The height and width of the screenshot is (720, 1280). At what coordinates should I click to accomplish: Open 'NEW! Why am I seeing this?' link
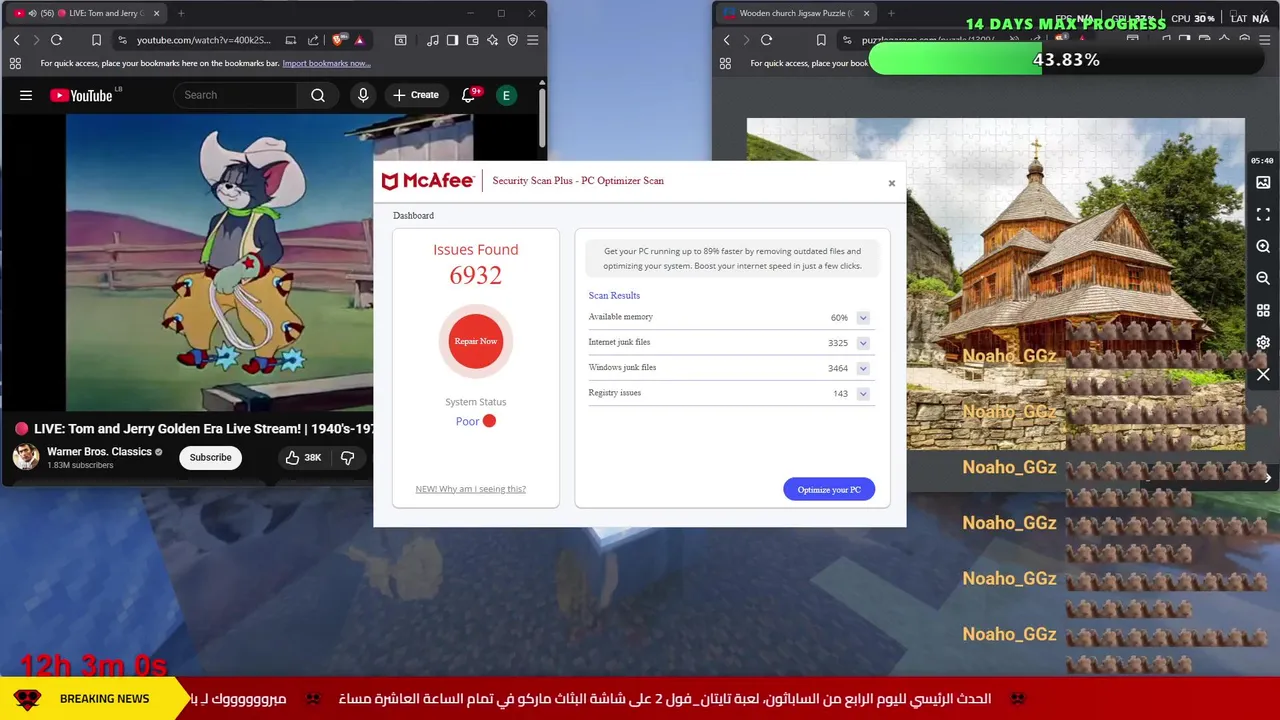pos(470,489)
